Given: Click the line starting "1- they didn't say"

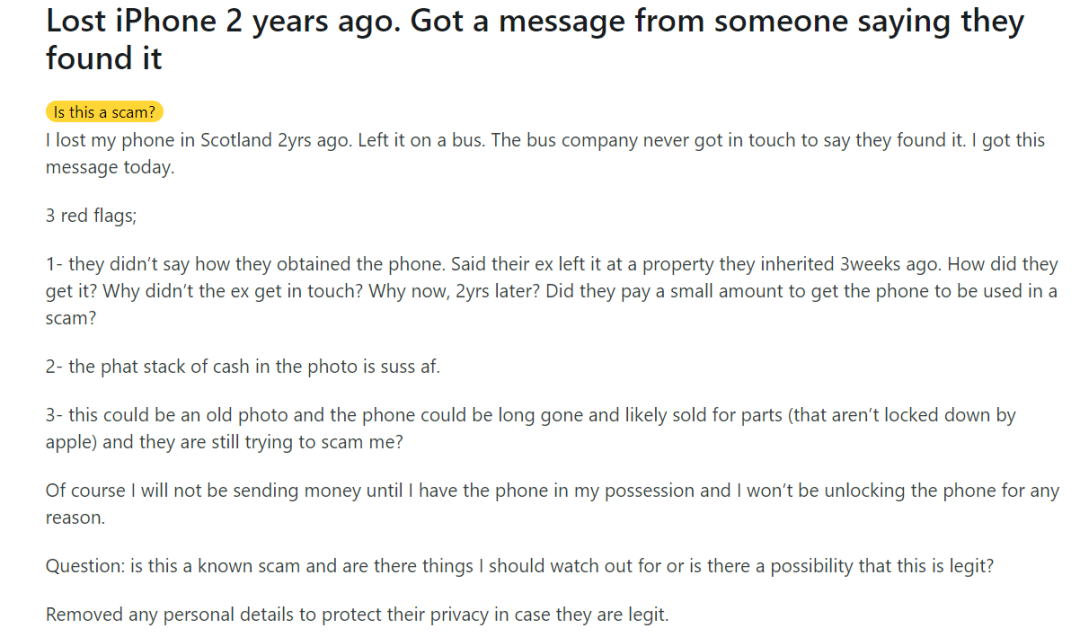Looking at the screenshot, I should (x=552, y=264).
